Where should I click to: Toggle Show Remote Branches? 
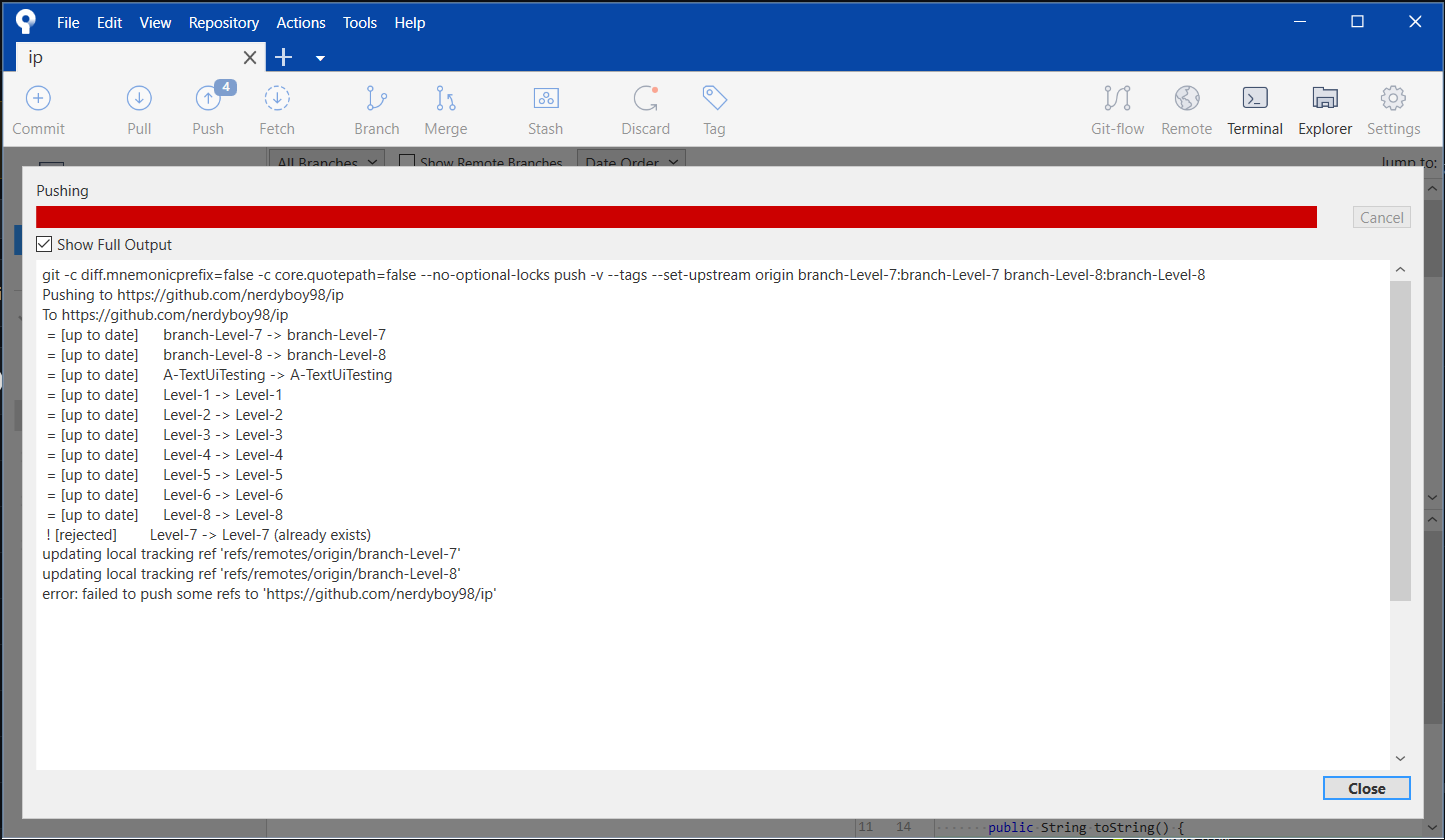[x=406, y=162]
